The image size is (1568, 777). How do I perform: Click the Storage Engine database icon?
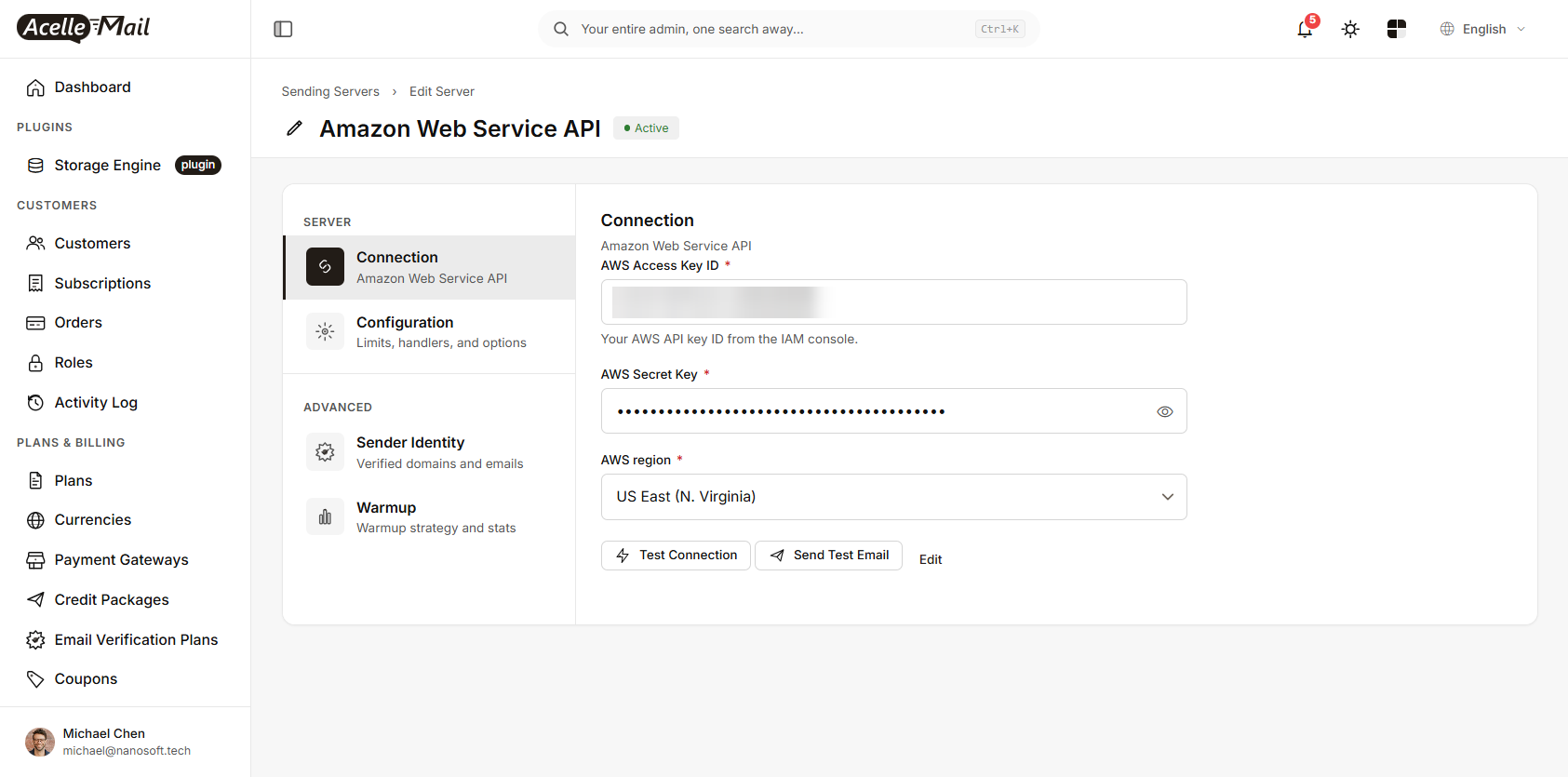pyautogui.click(x=35, y=166)
